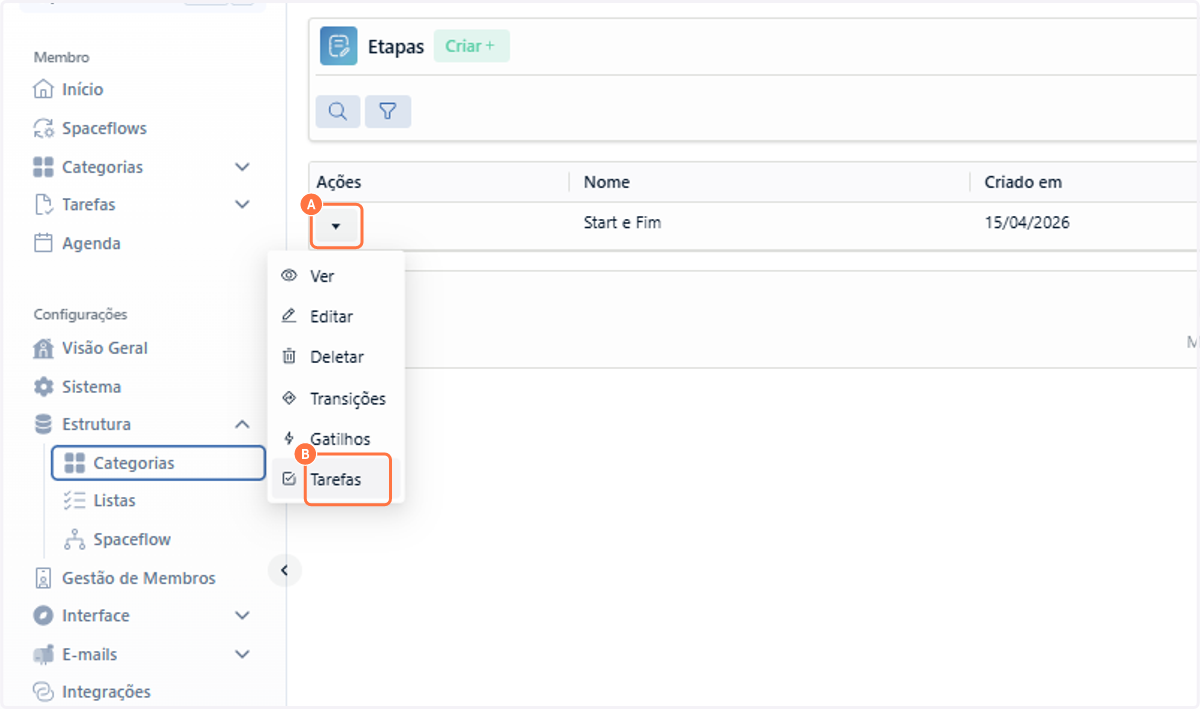The image size is (1200, 709).
Task: Open the Sistema link
Action: (91, 387)
